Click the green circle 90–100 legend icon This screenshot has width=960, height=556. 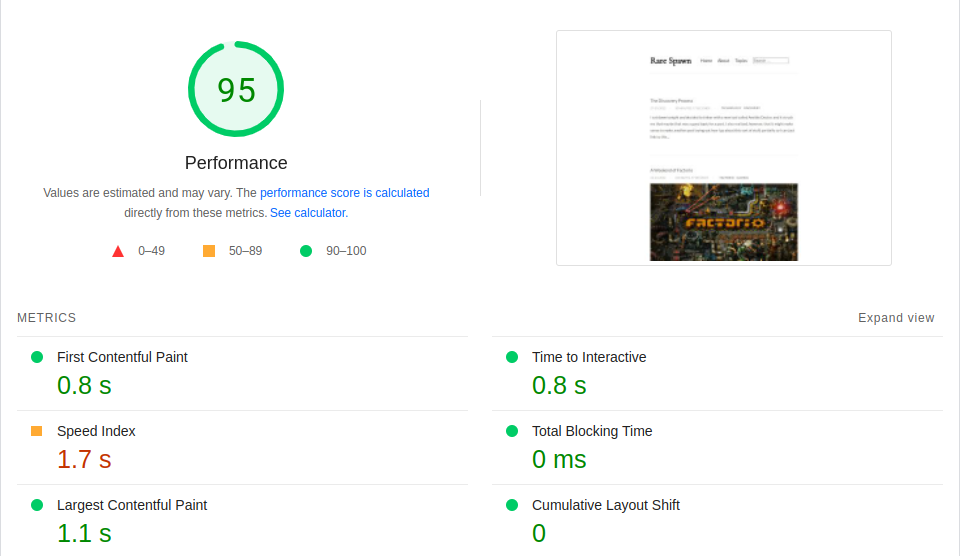(x=306, y=251)
